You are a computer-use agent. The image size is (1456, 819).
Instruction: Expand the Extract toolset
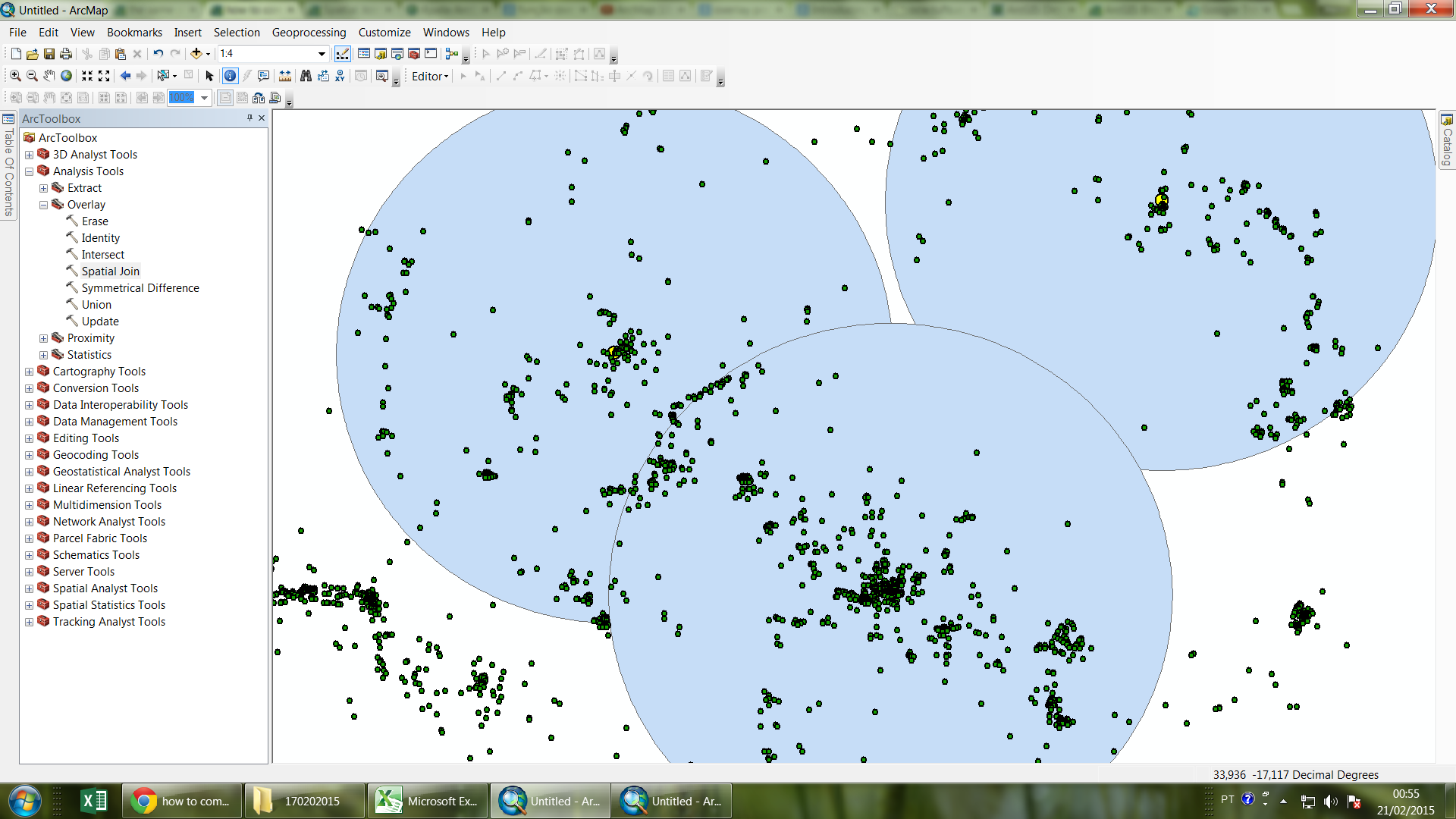(43, 188)
